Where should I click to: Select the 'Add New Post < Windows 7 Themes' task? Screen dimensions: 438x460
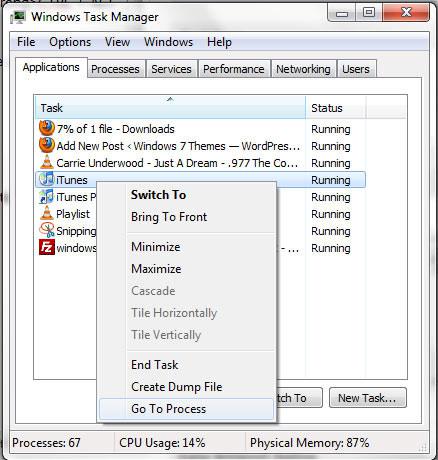[x=178, y=146]
